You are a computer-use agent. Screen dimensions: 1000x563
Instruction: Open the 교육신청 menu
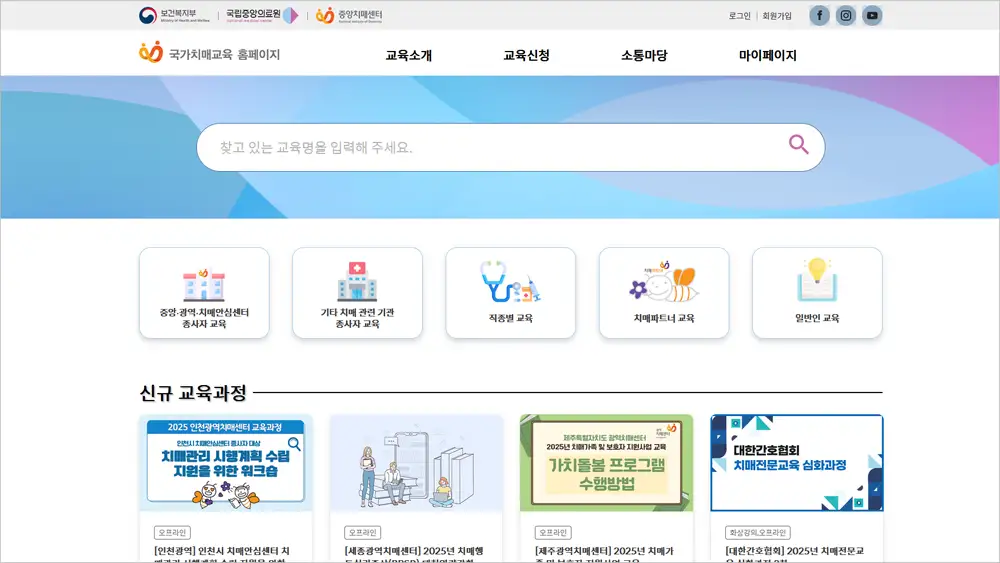click(x=526, y=56)
